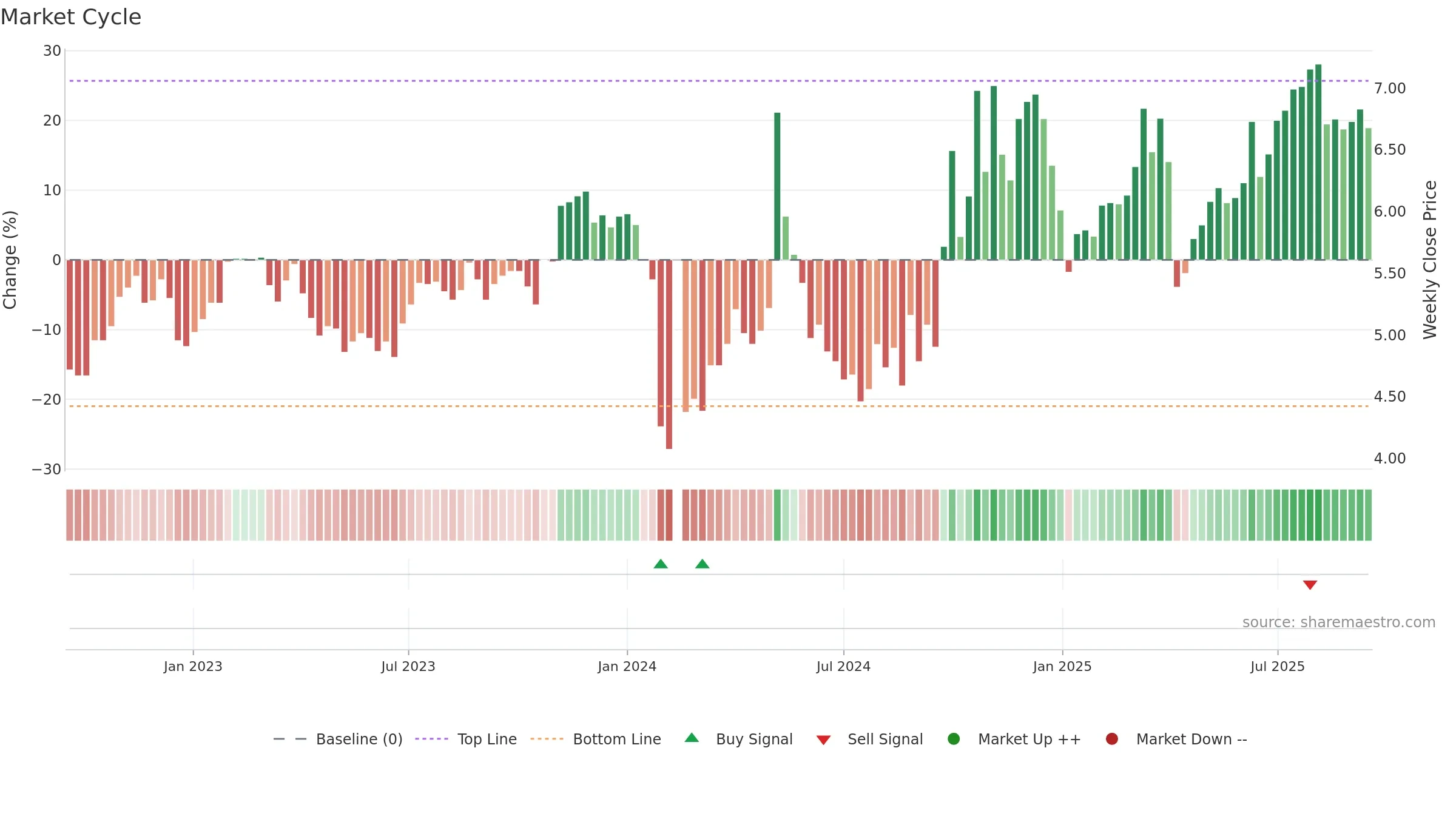Click the deepest red bar near −27
Viewport: 1456px width, 819px height.
[x=669, y=354]
